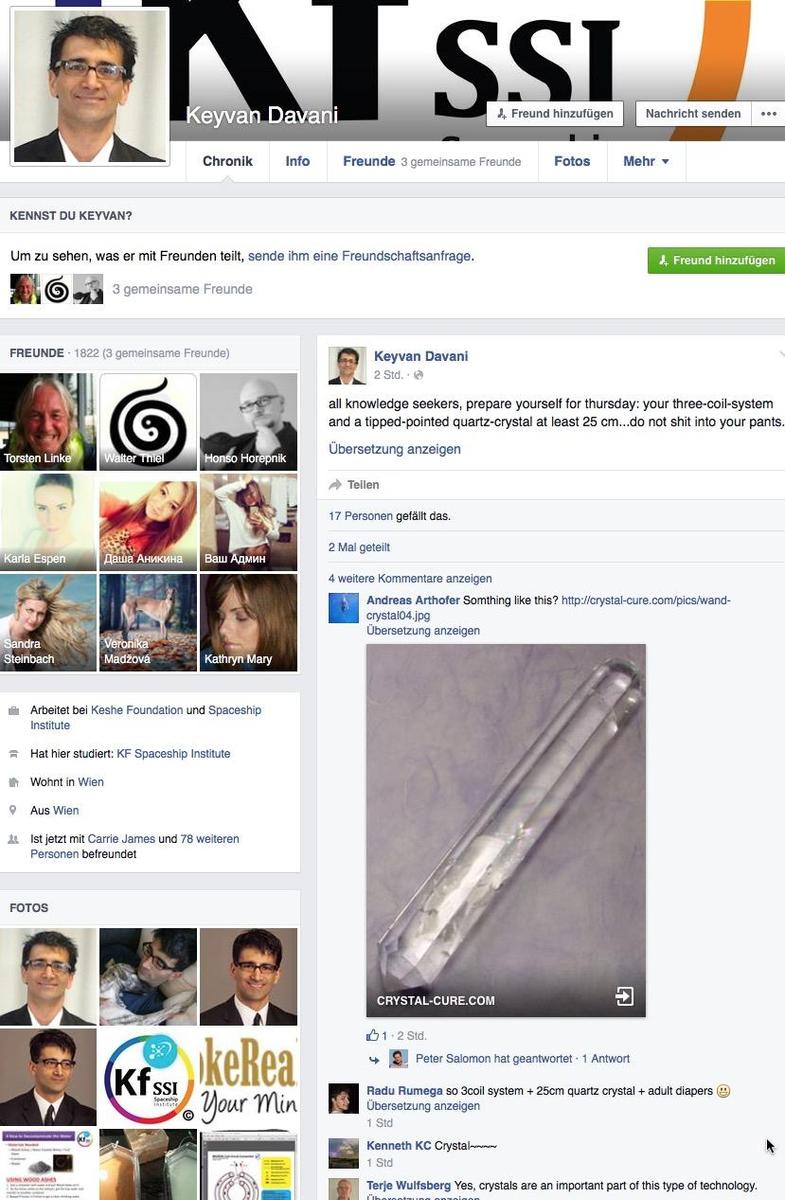Open the crystal-cure.com external link icon
This screenshot has height=1200, width=785.
pyautogui.click(x=624, y=997)
